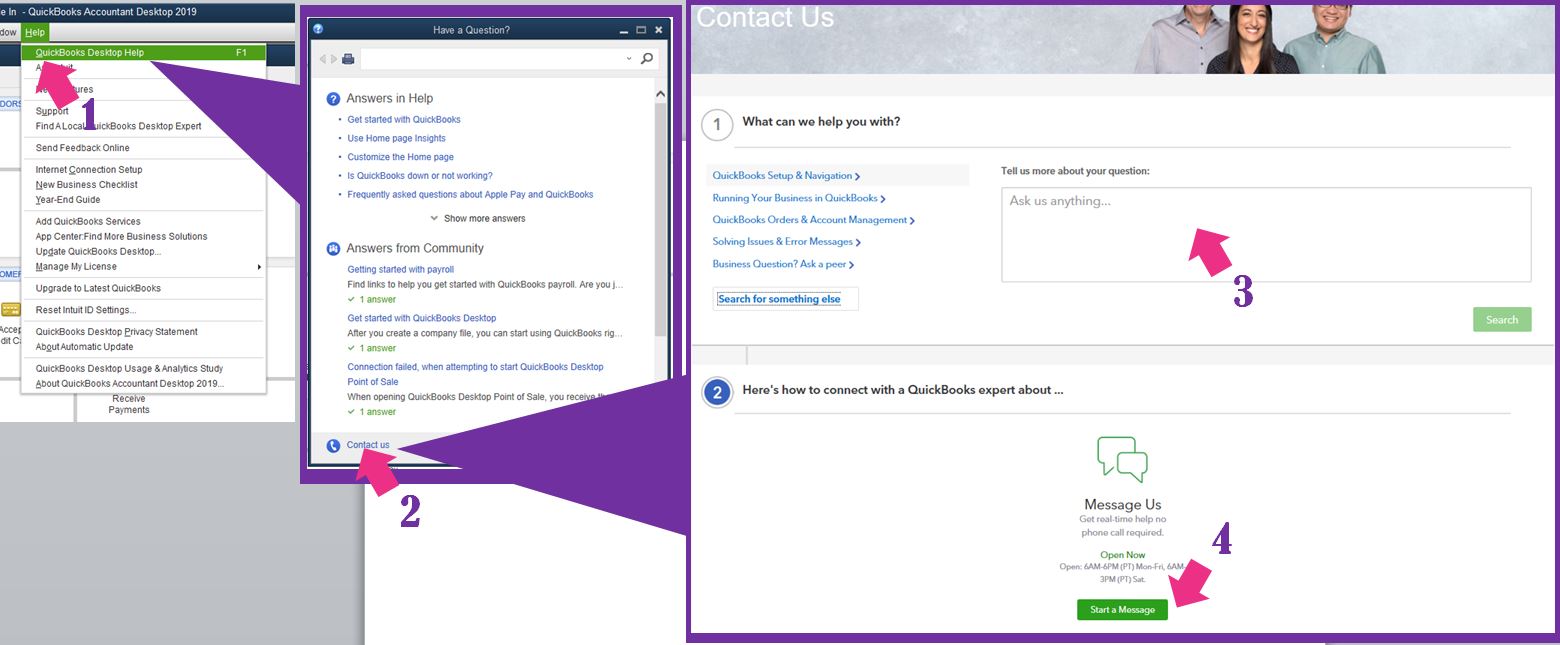Click help question mark icon in Have a Question title bar
This screenshot has width=1560, height=645.
[318, 30]
